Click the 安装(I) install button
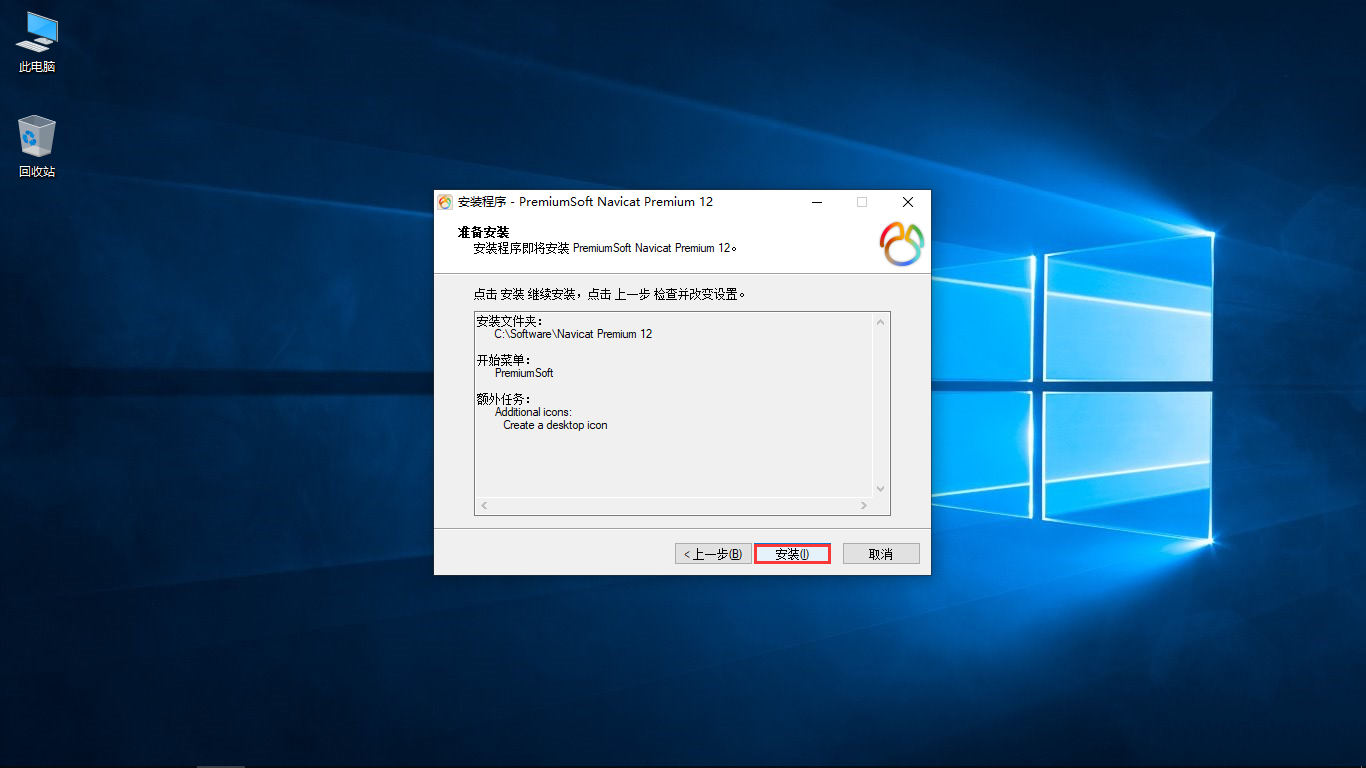 click(x=792, y=554)
